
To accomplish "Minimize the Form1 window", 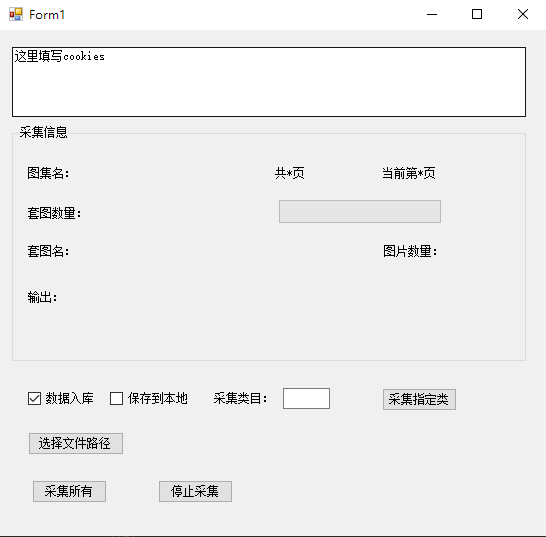I will tap(432, 15).
